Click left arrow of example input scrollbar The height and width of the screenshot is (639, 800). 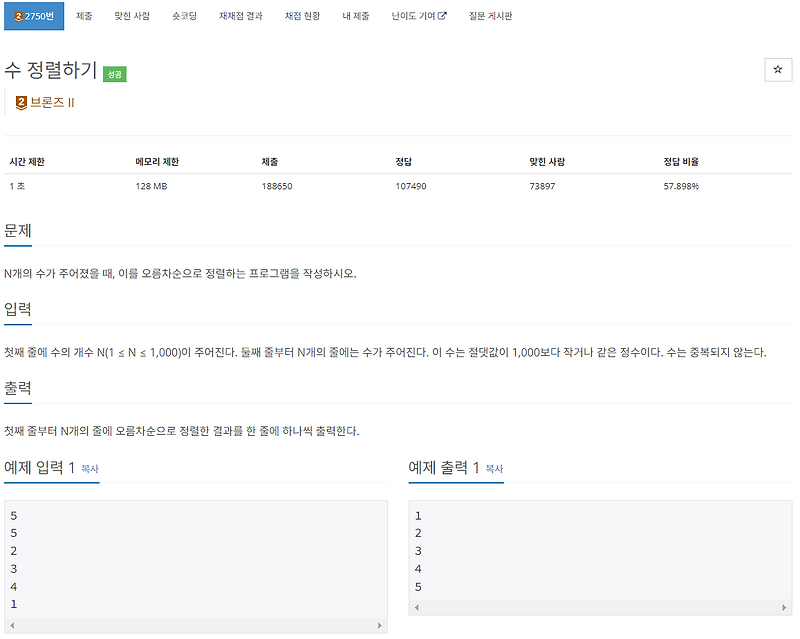(12, 625)
